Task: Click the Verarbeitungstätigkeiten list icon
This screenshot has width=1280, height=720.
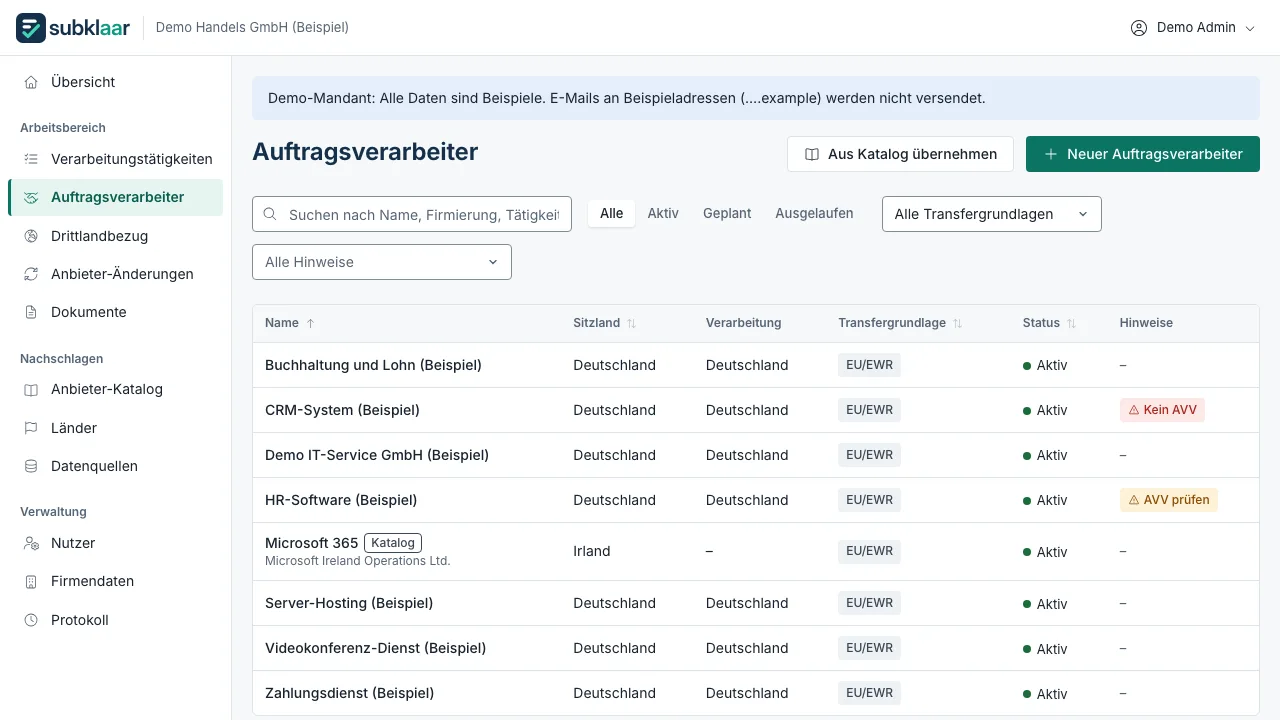Action: click(x=31, y=159)
